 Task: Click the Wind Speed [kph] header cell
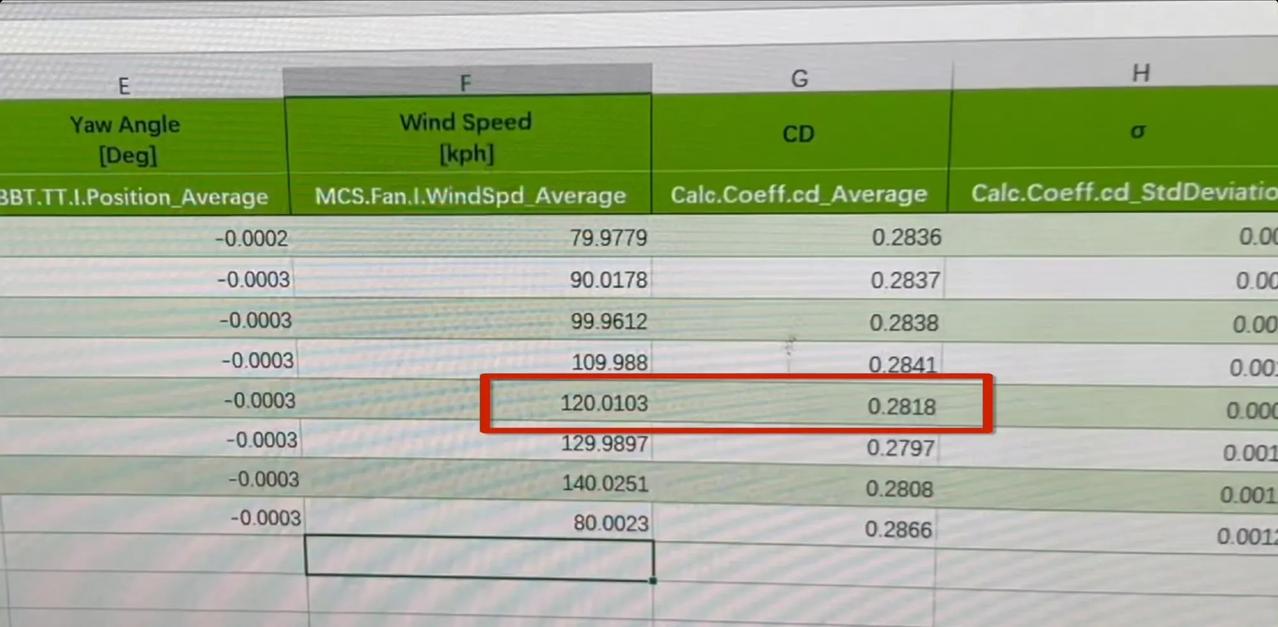tap(468, 137)
